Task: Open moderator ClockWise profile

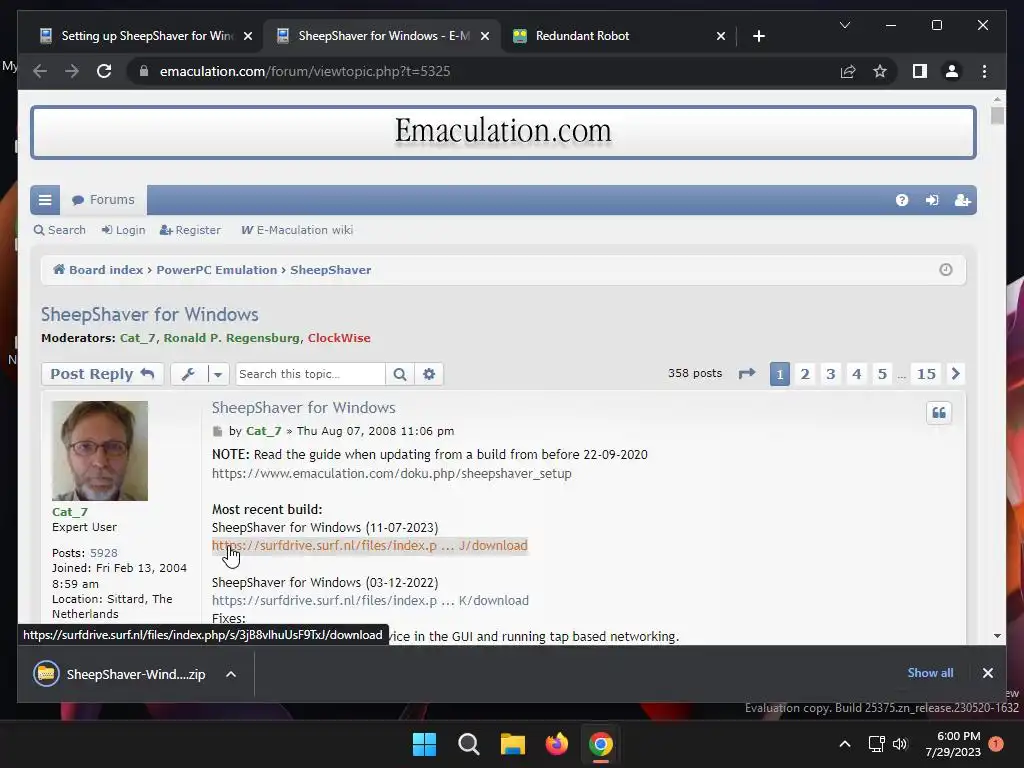Action: (x=339, y=338)
